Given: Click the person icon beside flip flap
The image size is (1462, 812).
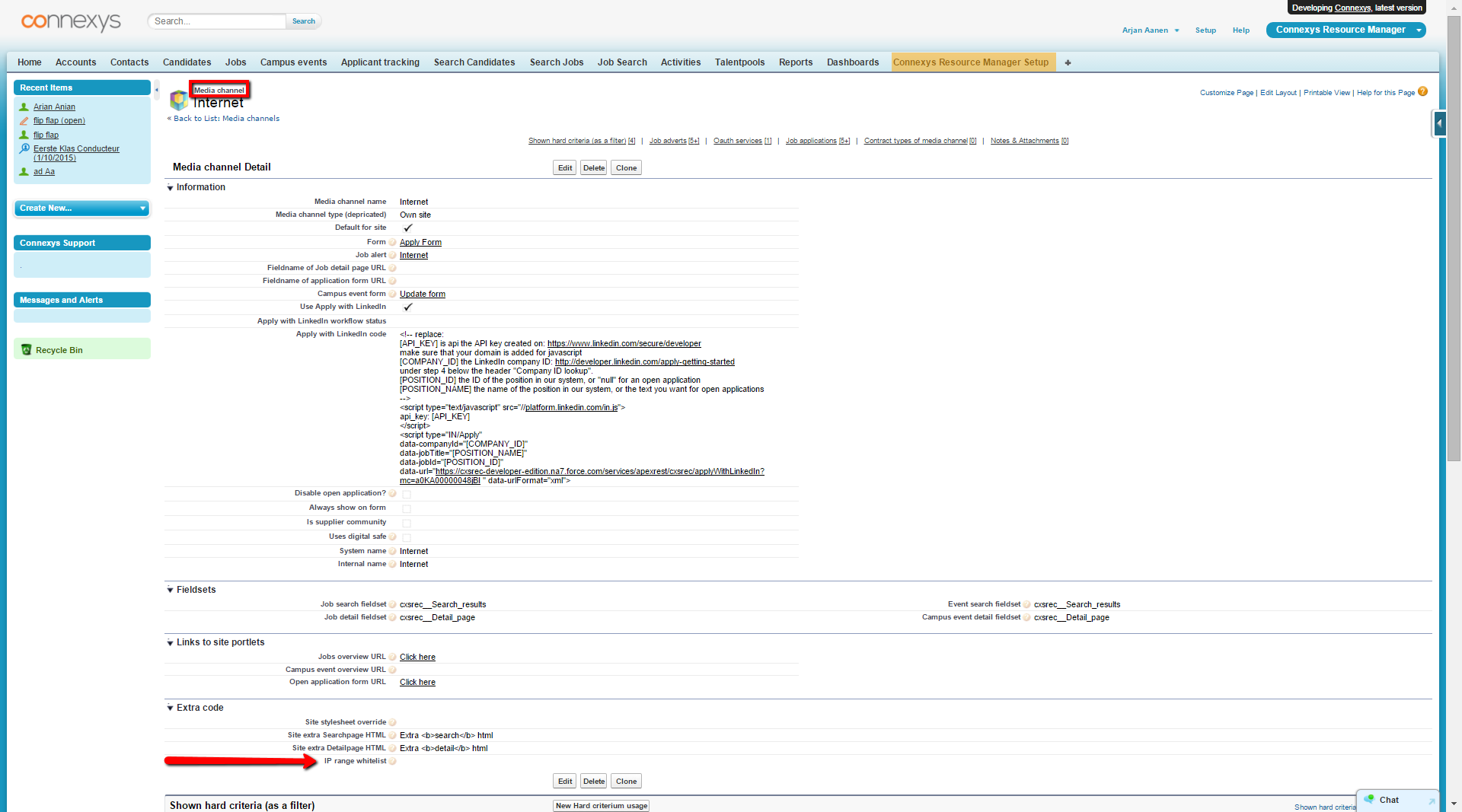Looking at the screenshot, I should (24, 135).
